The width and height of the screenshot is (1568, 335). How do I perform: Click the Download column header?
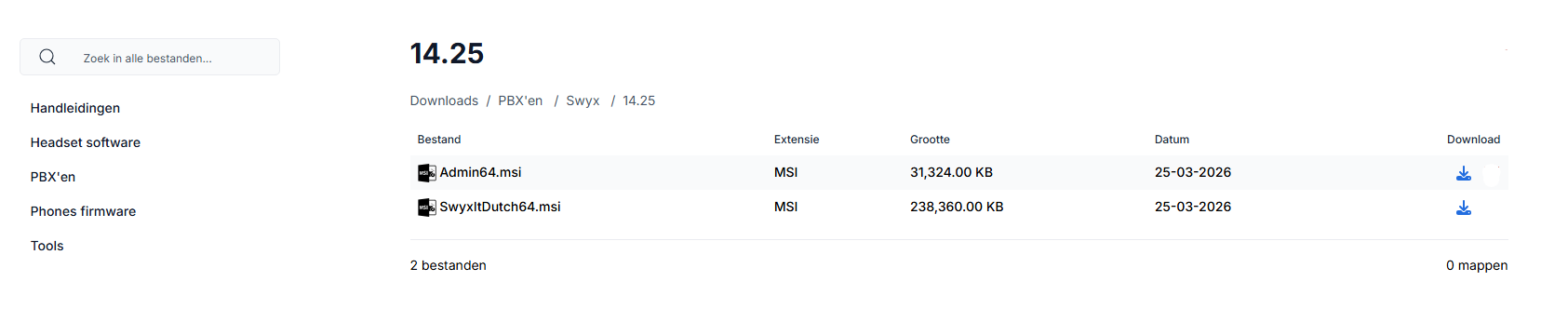tap(1473, 140)
